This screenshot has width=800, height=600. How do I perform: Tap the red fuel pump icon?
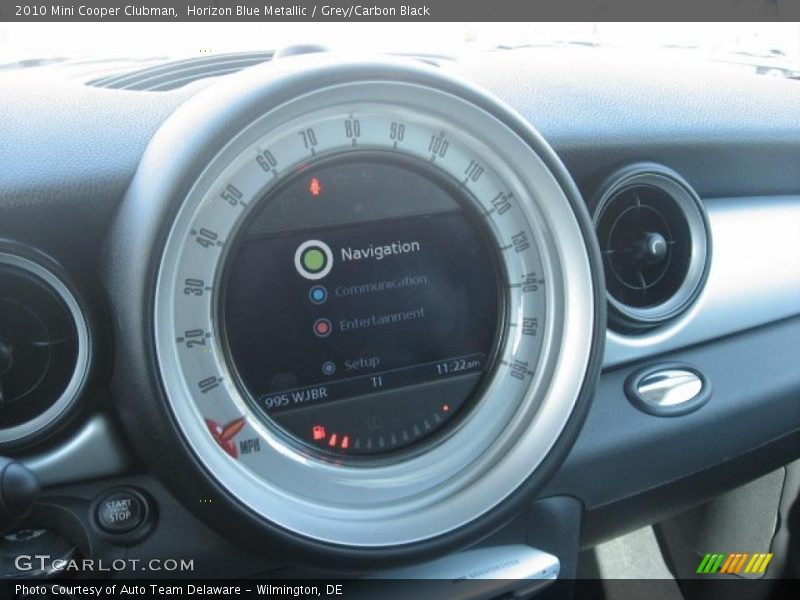[319, 433]
